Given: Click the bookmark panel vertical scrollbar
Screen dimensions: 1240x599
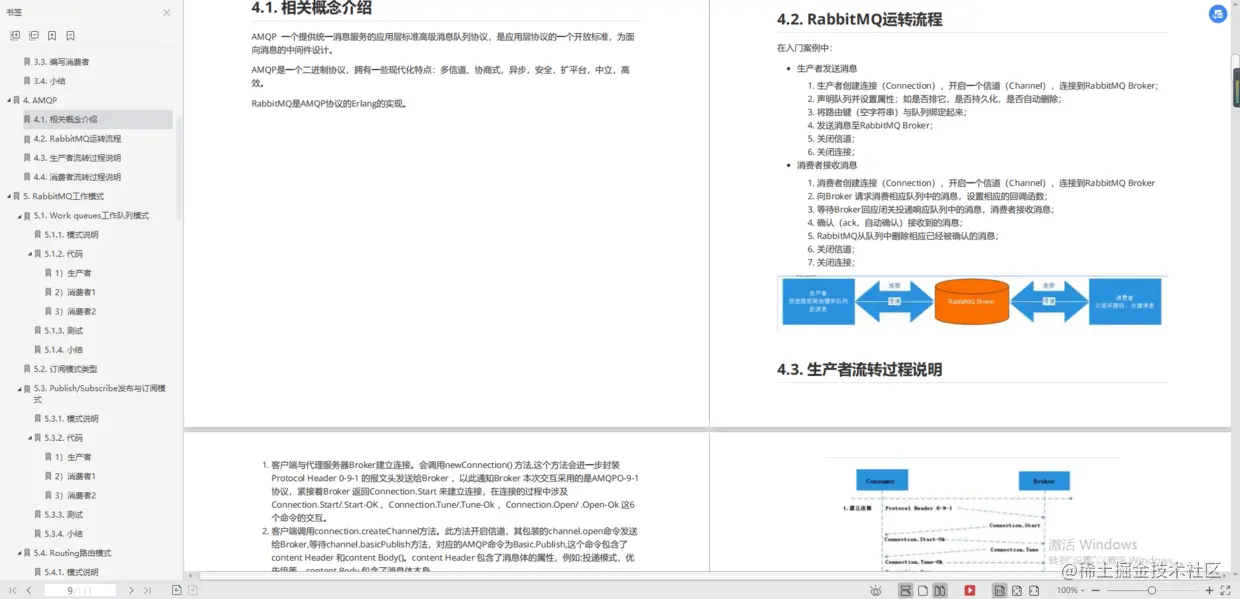Looking at the screenshot, I should pos(180,167).
